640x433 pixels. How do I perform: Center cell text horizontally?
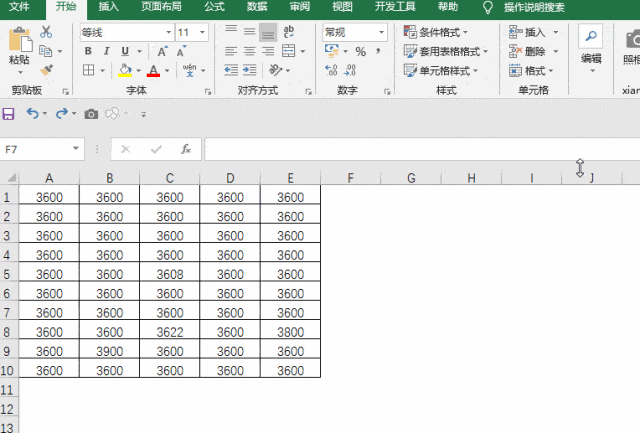pyautogui.click(x=249, y=51)
